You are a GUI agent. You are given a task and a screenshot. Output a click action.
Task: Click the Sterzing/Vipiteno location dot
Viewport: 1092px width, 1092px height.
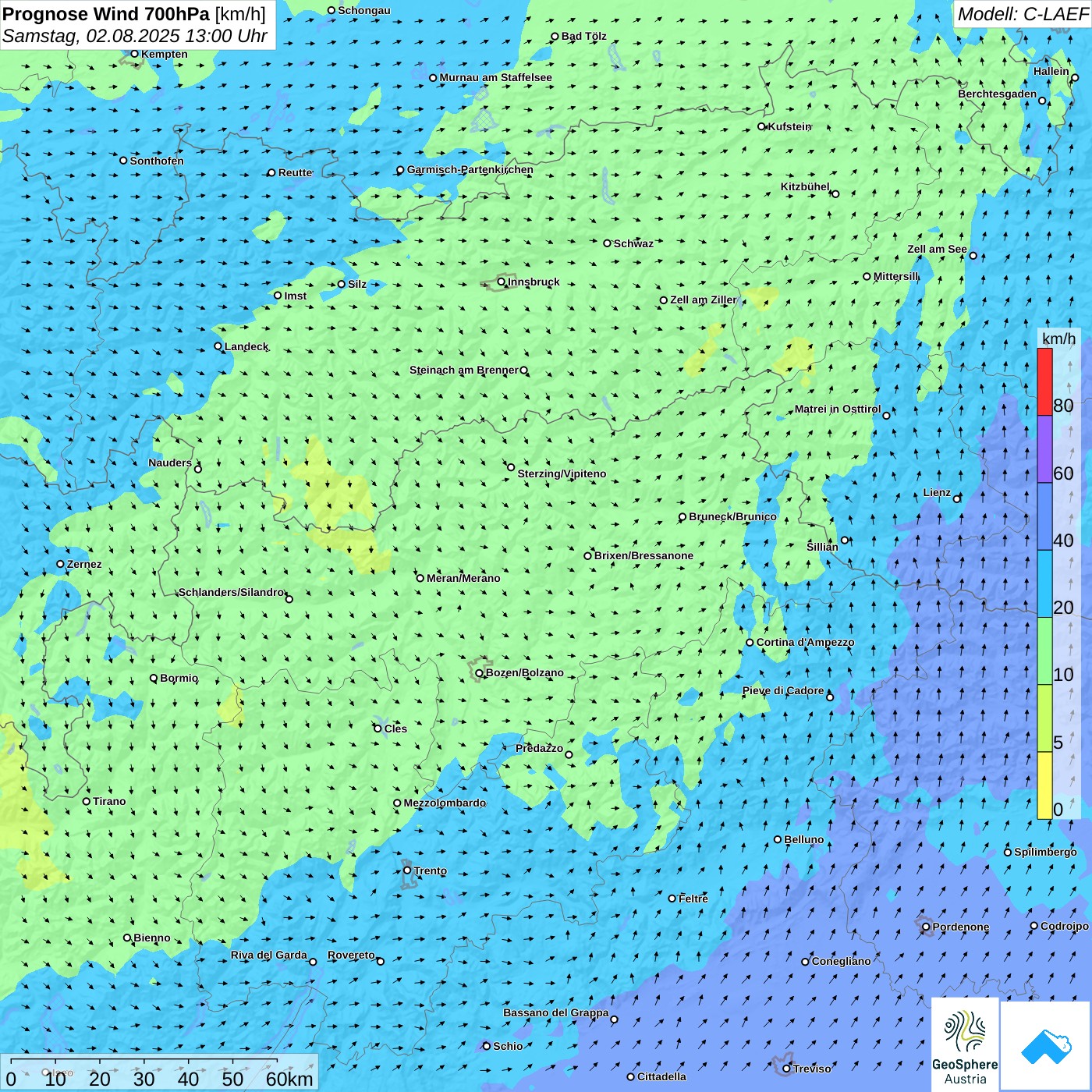point(511,467)
